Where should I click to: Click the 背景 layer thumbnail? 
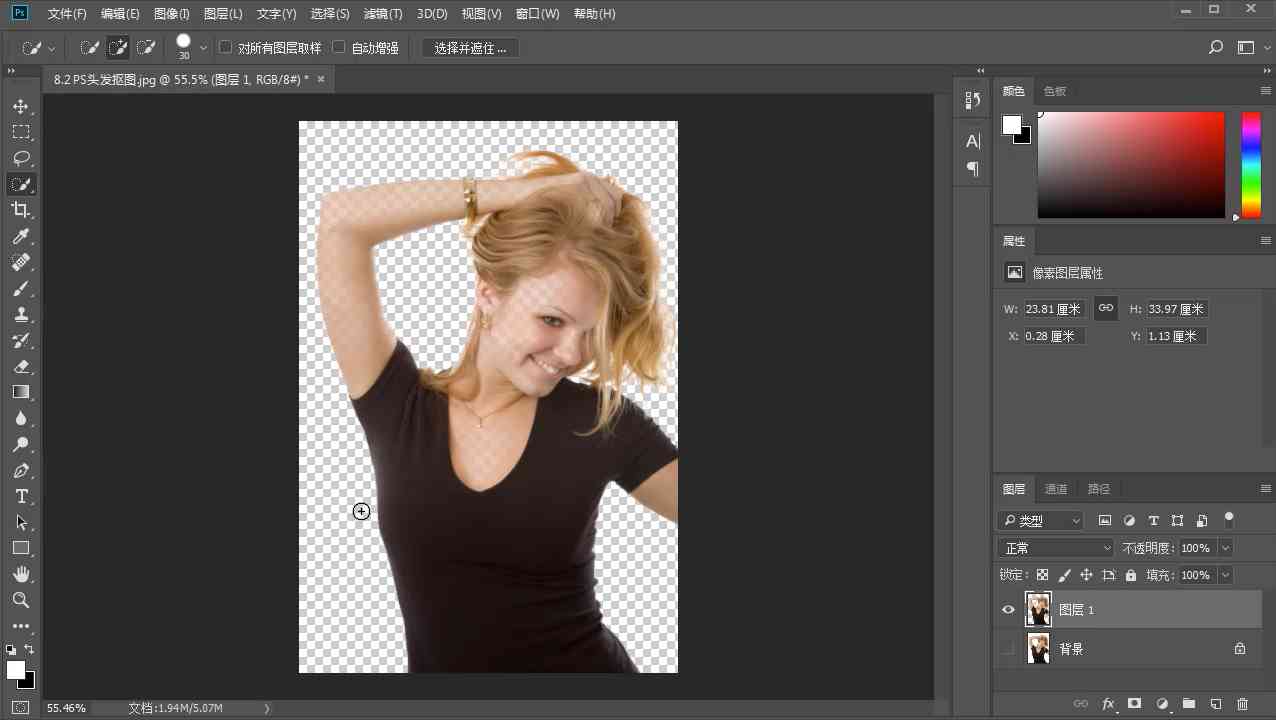(x=1039, y=648)
